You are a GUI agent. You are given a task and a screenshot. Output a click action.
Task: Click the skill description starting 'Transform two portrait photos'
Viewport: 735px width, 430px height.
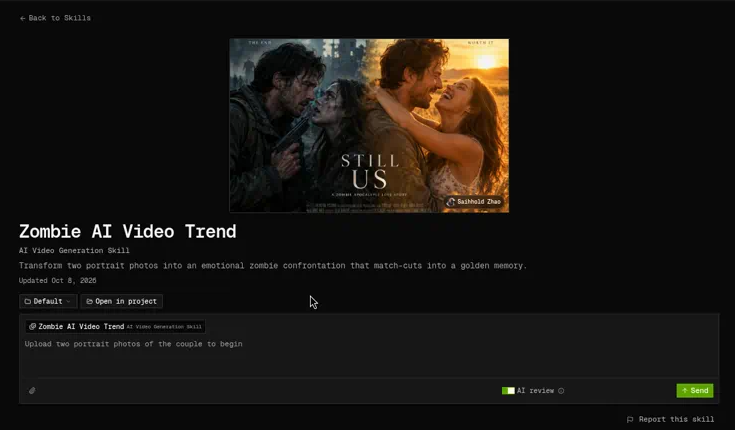[x=273, y=265]
